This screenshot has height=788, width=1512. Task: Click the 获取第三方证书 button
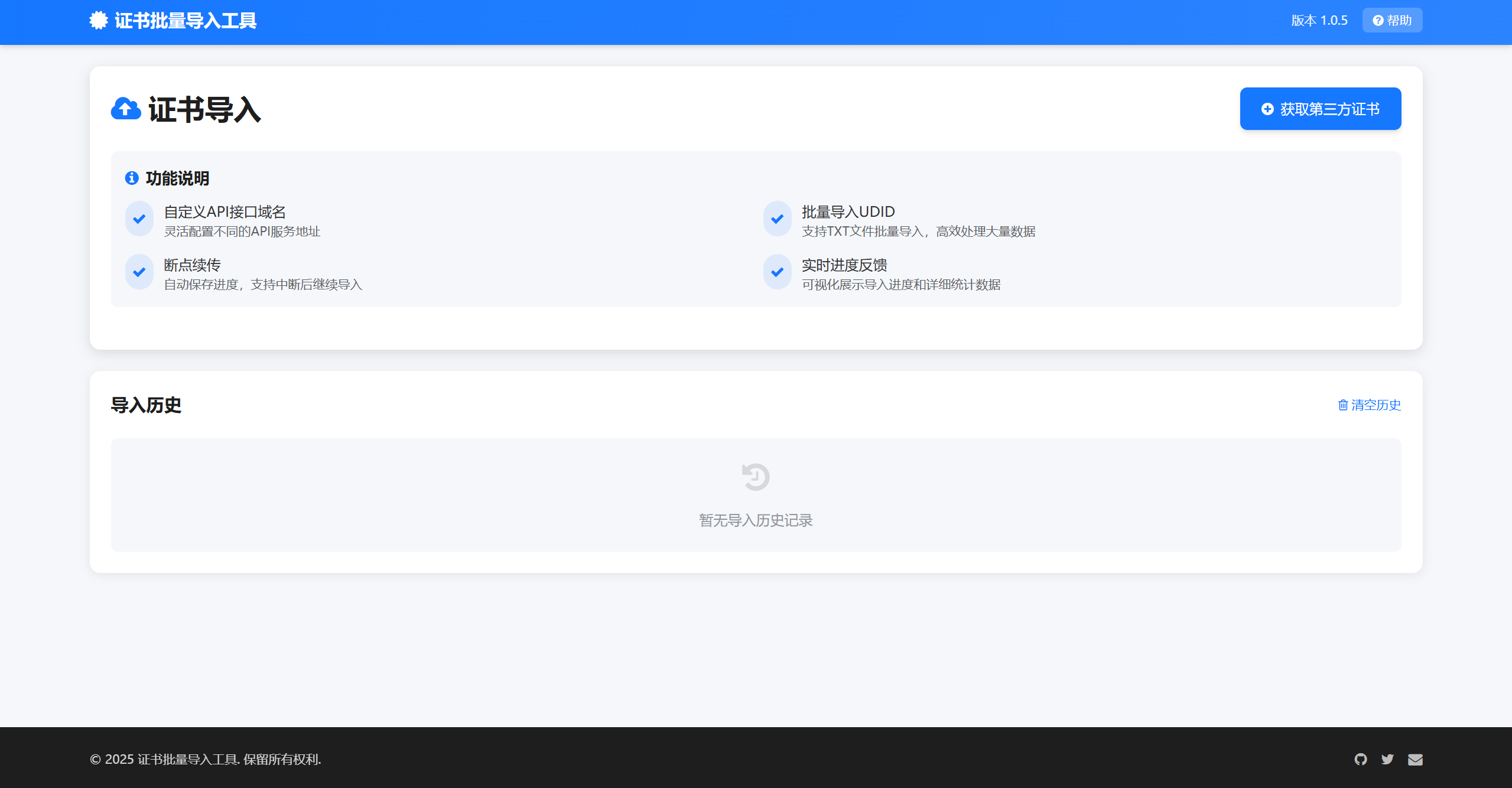coord(1320,109)
